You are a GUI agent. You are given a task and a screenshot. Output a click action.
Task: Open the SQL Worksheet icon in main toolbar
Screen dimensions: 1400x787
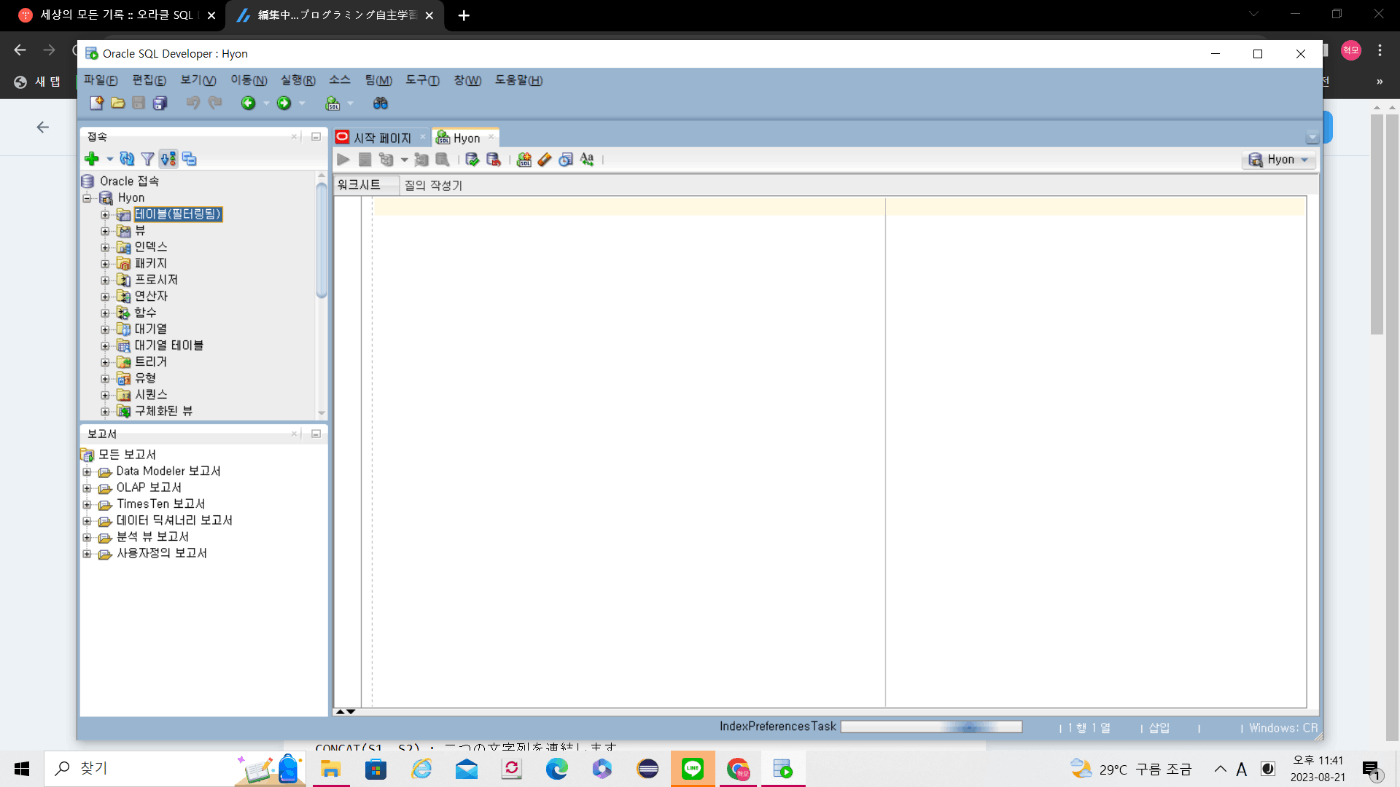click(332, 103)
